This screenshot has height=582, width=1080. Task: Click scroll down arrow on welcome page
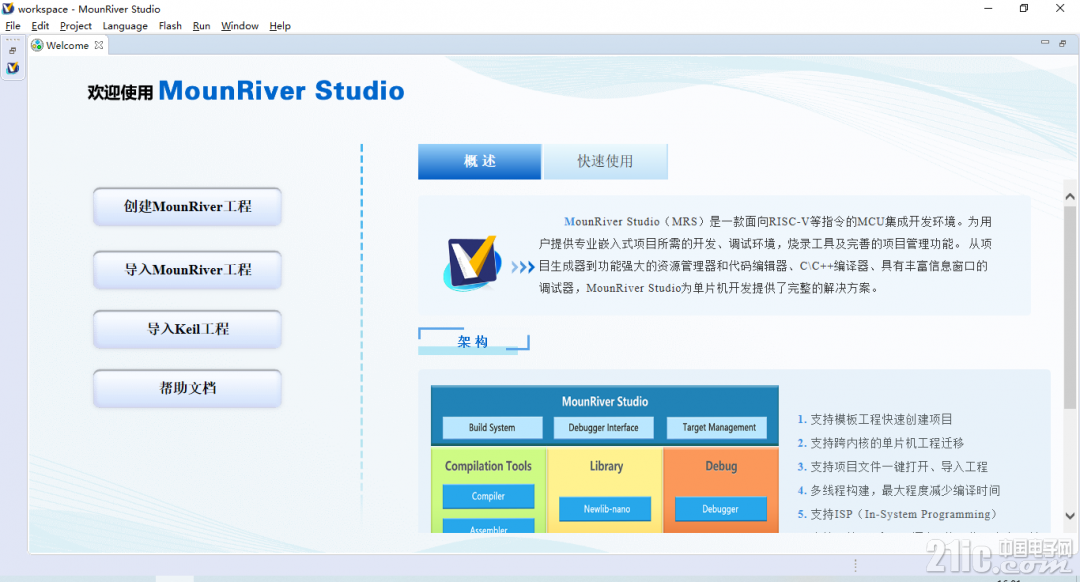(x=1070, y=516)
